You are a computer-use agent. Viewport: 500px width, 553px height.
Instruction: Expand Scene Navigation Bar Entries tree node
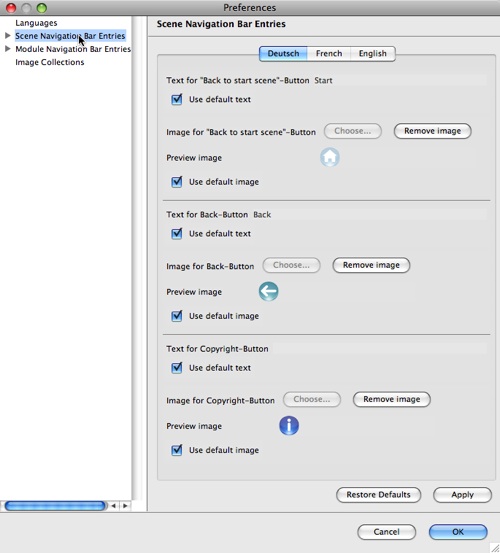click(x=7, y=36)
